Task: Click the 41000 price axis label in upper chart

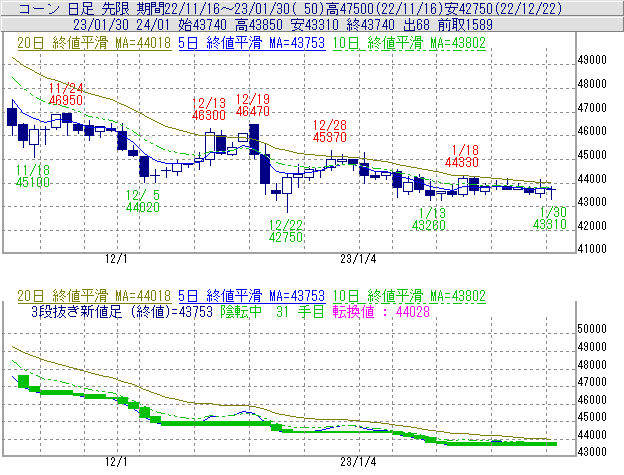Action: click(x=592, y=249)
